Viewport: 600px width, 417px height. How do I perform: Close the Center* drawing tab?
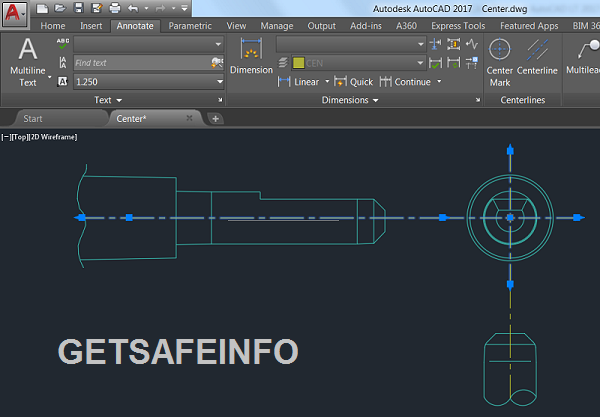point(189,118)
